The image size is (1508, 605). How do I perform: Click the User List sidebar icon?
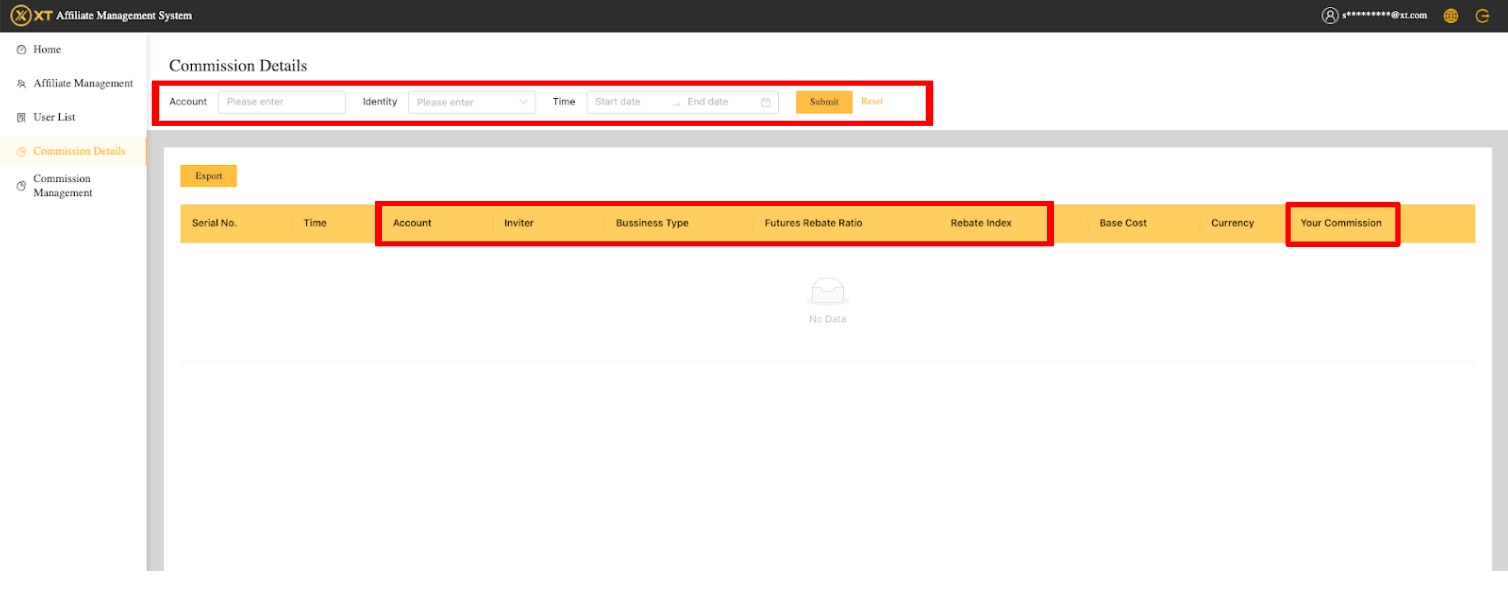21,118
